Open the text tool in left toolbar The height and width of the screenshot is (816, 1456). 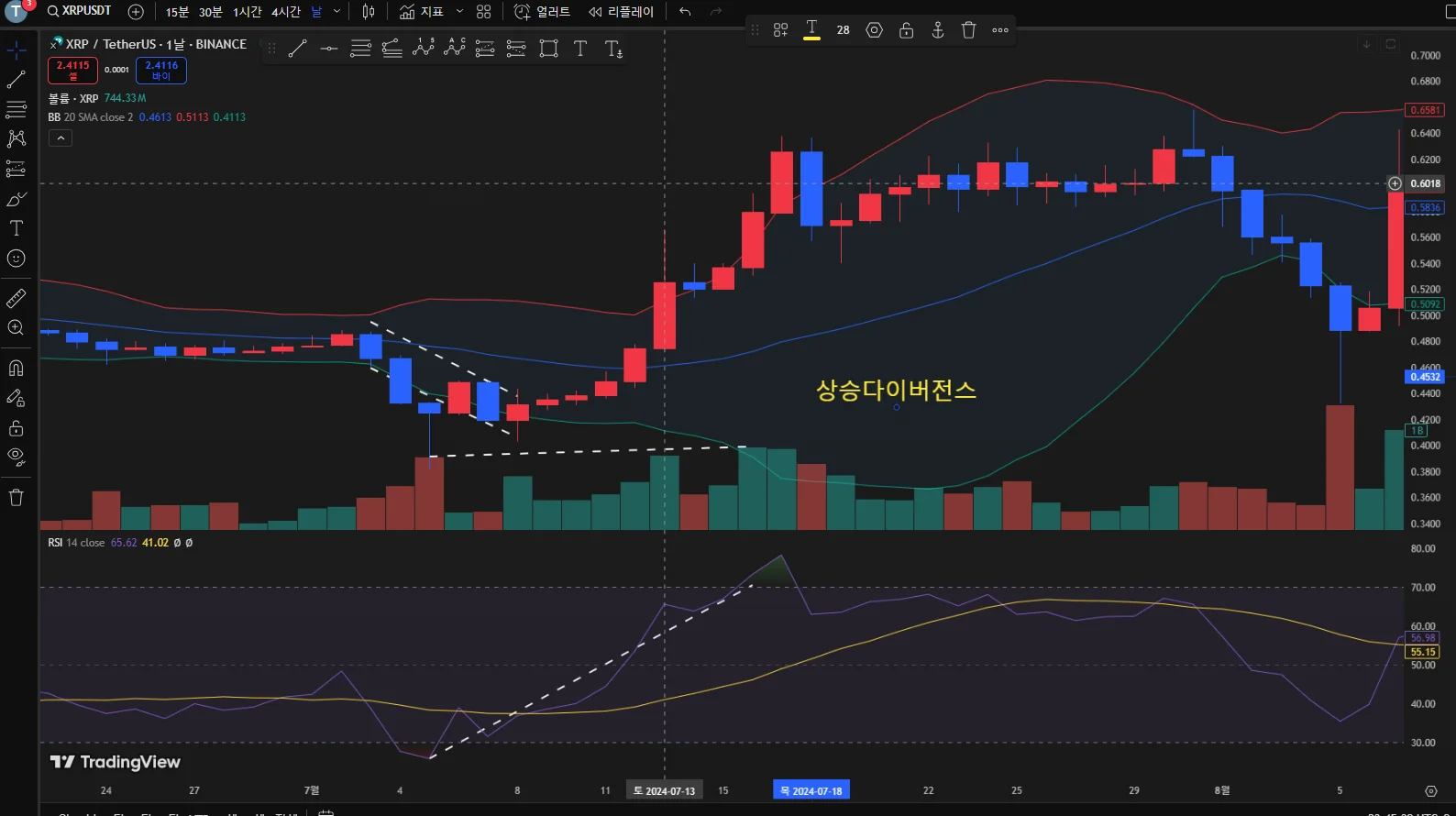16,228
